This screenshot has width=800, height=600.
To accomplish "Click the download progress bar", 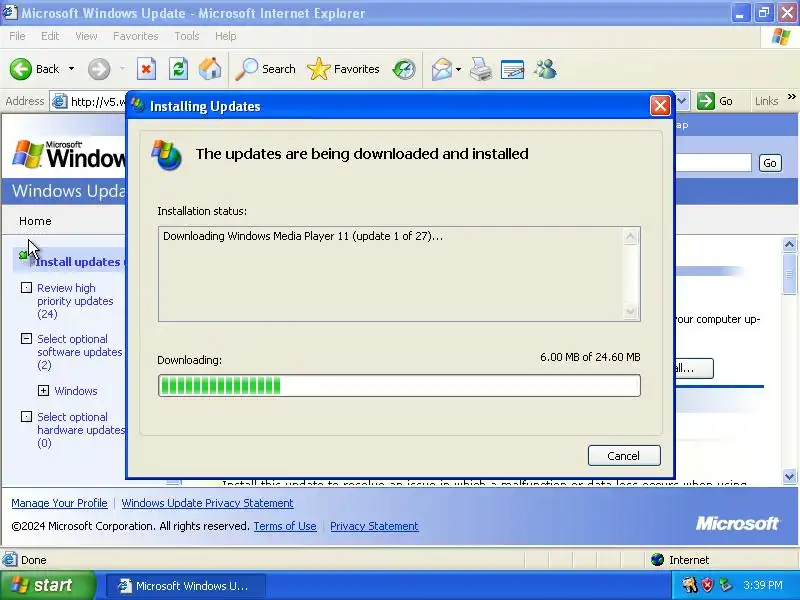I will pyautogui.click(x=399, y=385).
